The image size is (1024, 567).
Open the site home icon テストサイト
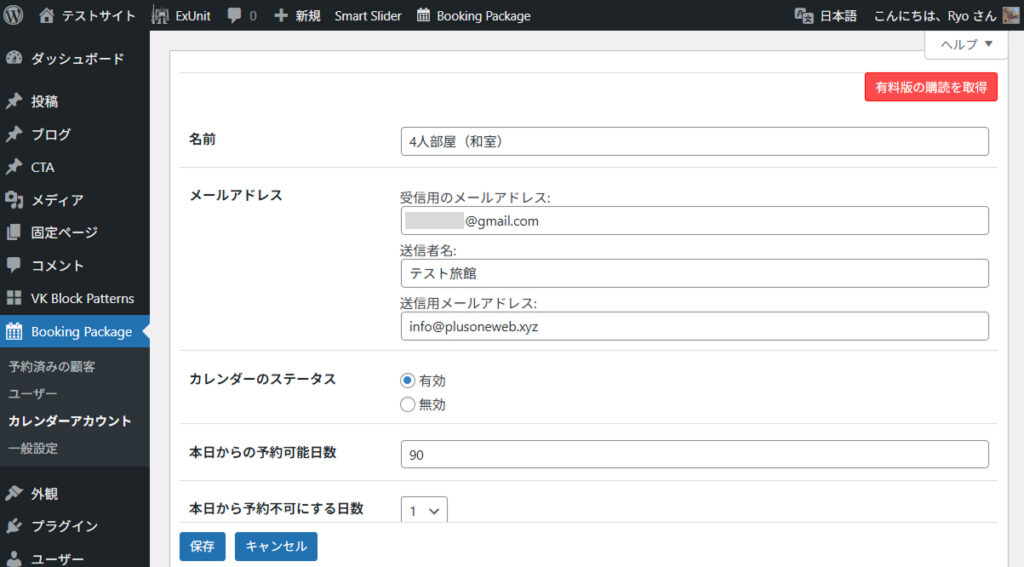pyautogui.click(x=47, y=15)
